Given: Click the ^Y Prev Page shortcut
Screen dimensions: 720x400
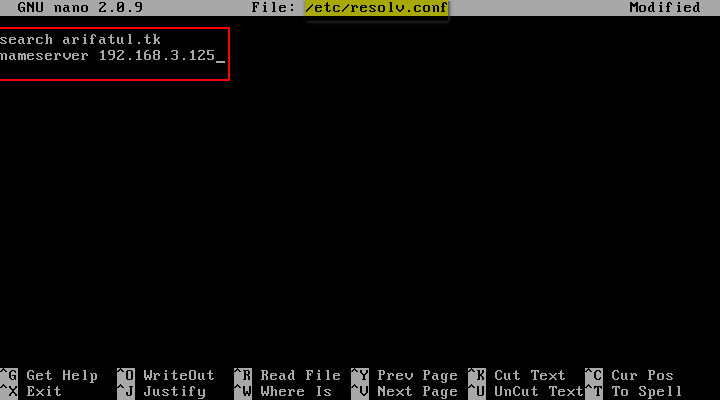Looking at the screenshot, I should click(x=405, y=375).
